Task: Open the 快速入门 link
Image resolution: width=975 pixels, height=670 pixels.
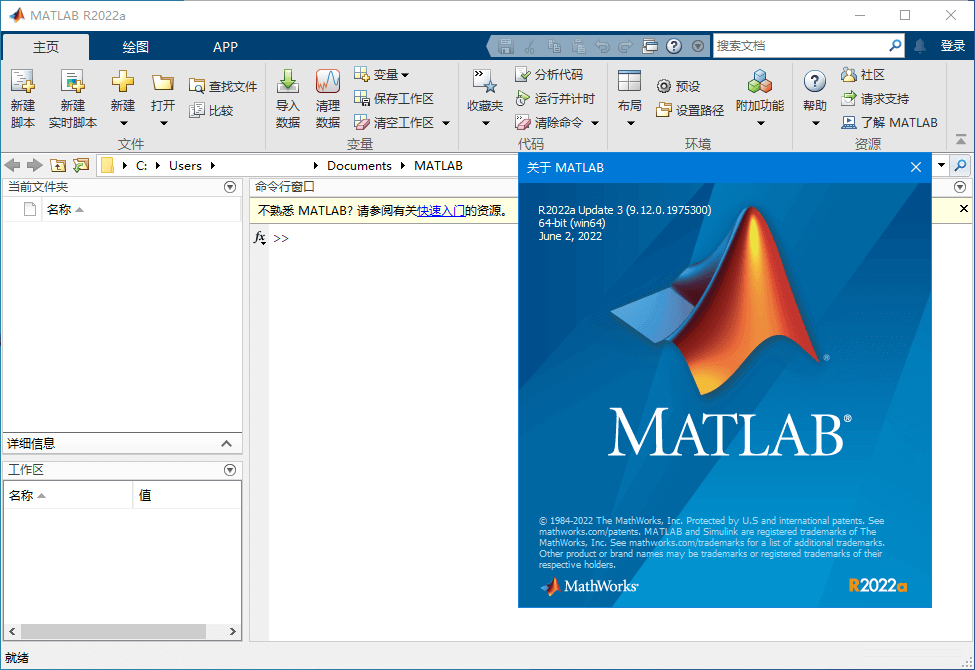Action: pos(441,211)
